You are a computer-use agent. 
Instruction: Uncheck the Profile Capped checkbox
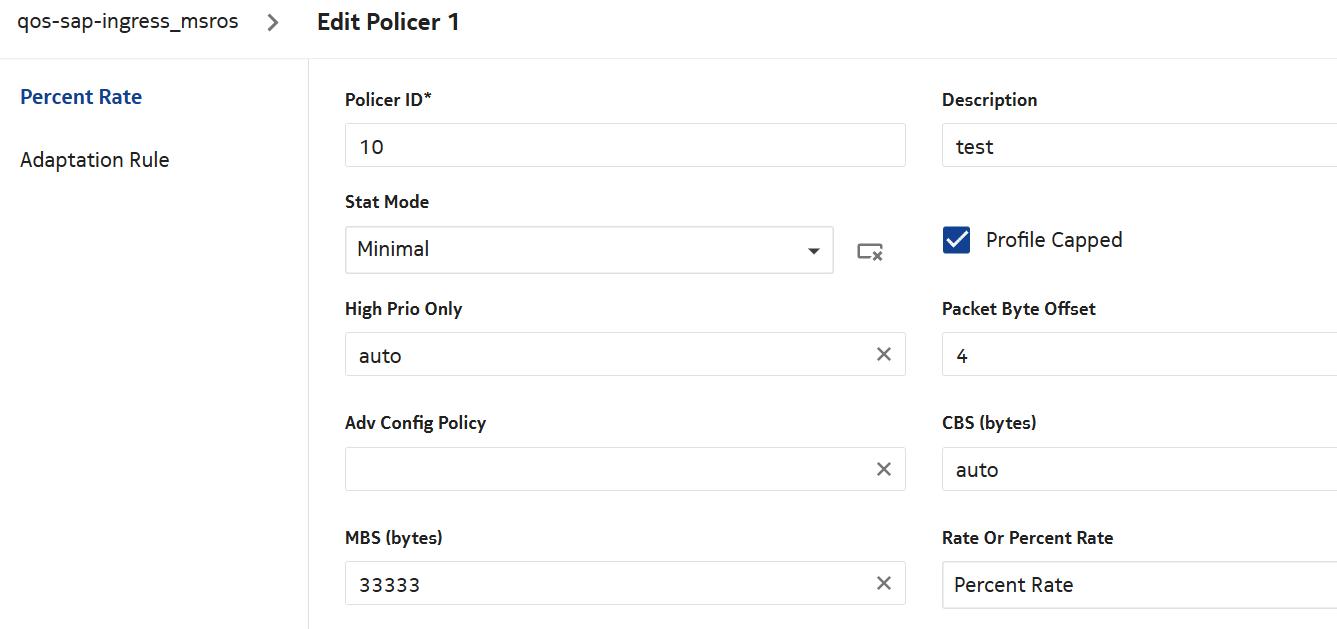pyautogui.click(x=957, y=240)
